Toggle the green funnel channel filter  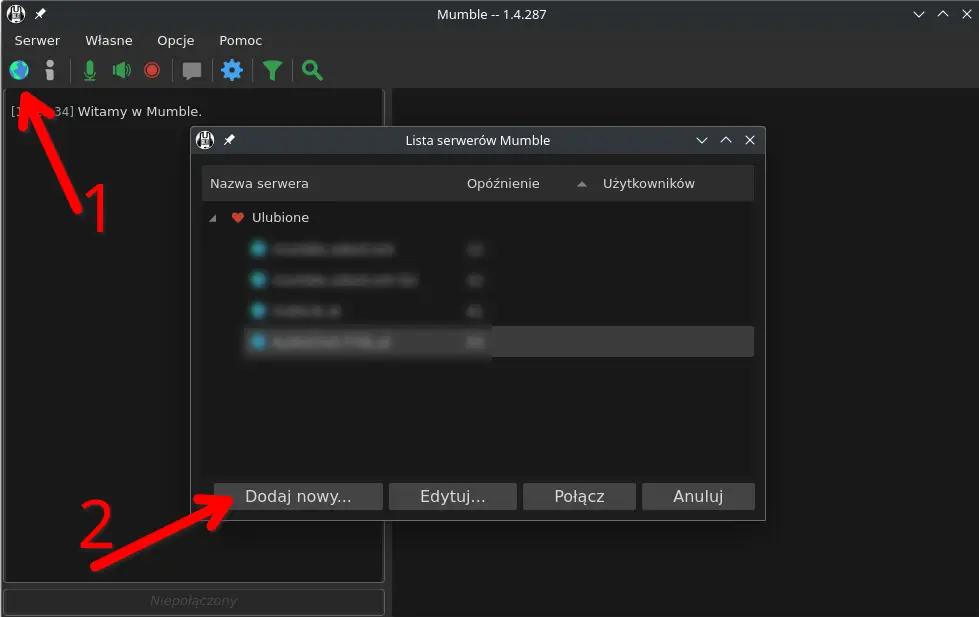[x=272, y=71]
